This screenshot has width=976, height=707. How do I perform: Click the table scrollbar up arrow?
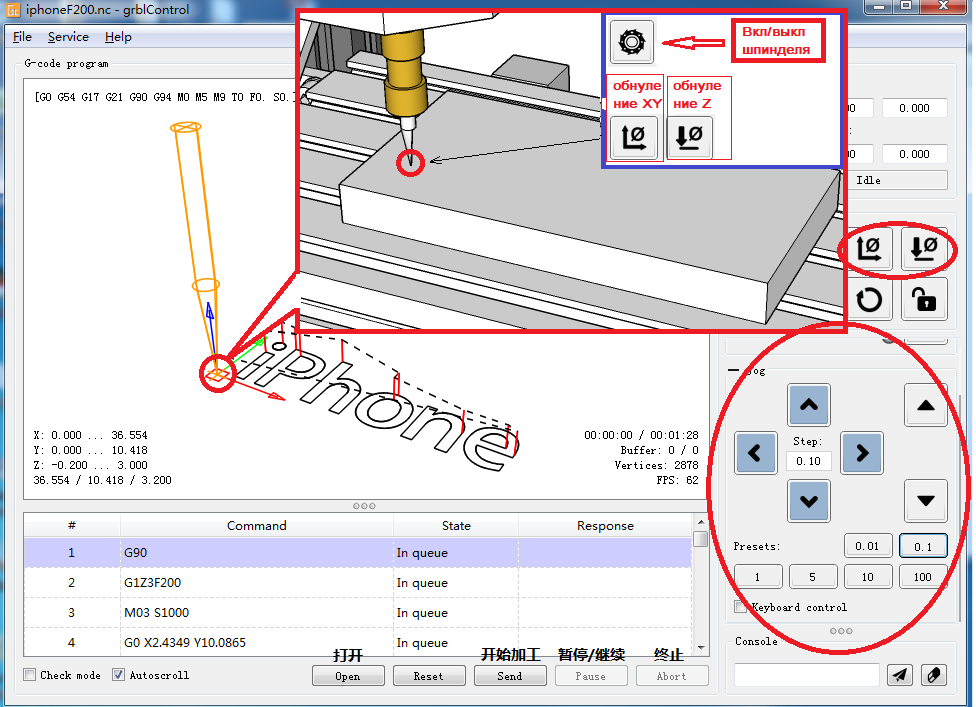(701, 522)
